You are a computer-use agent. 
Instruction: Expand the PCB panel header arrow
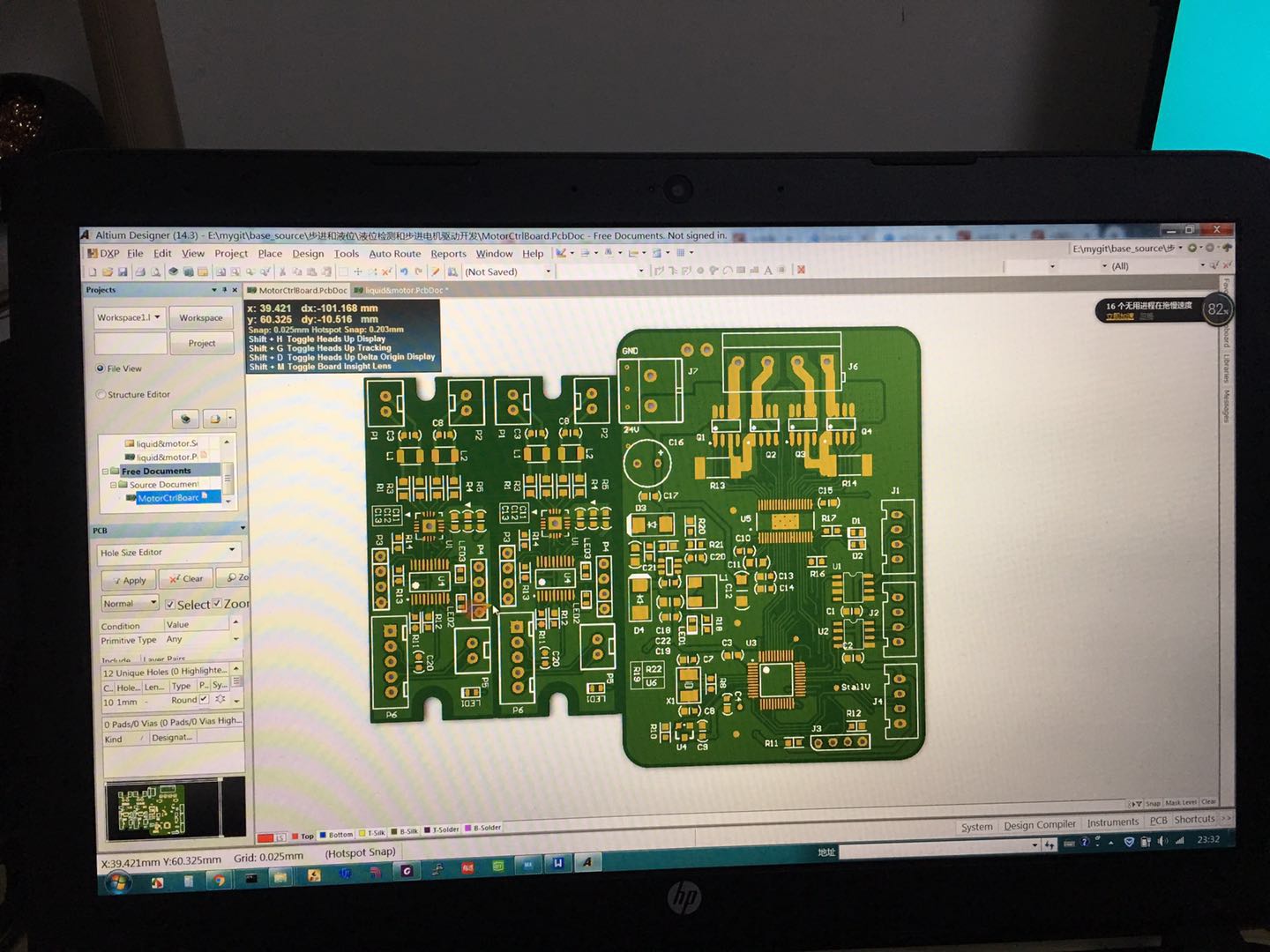tap(243, 529)
